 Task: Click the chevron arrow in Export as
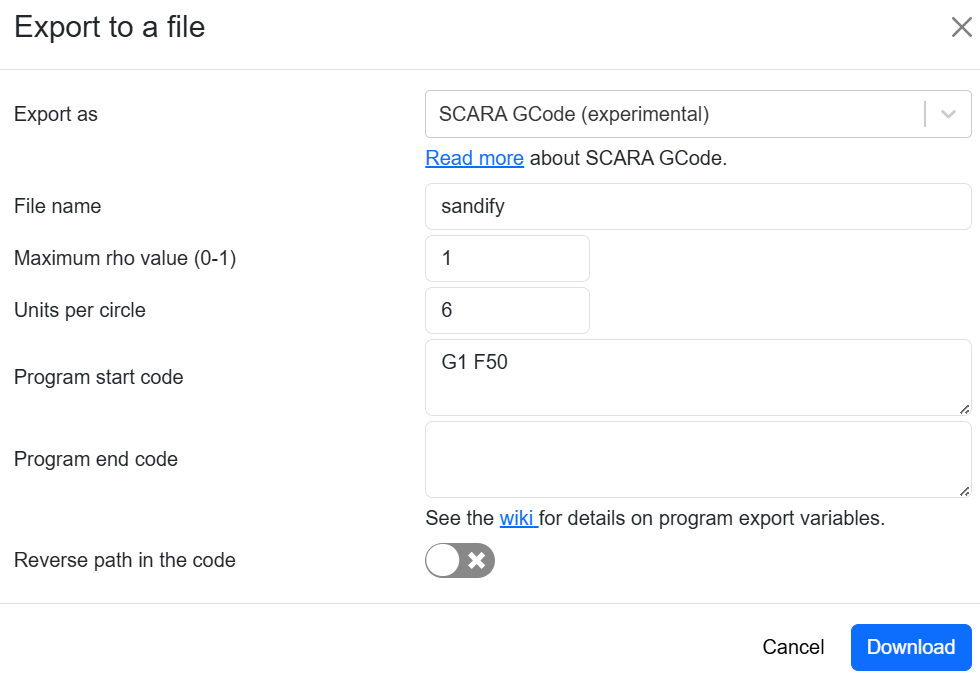(x=949, y=114)
